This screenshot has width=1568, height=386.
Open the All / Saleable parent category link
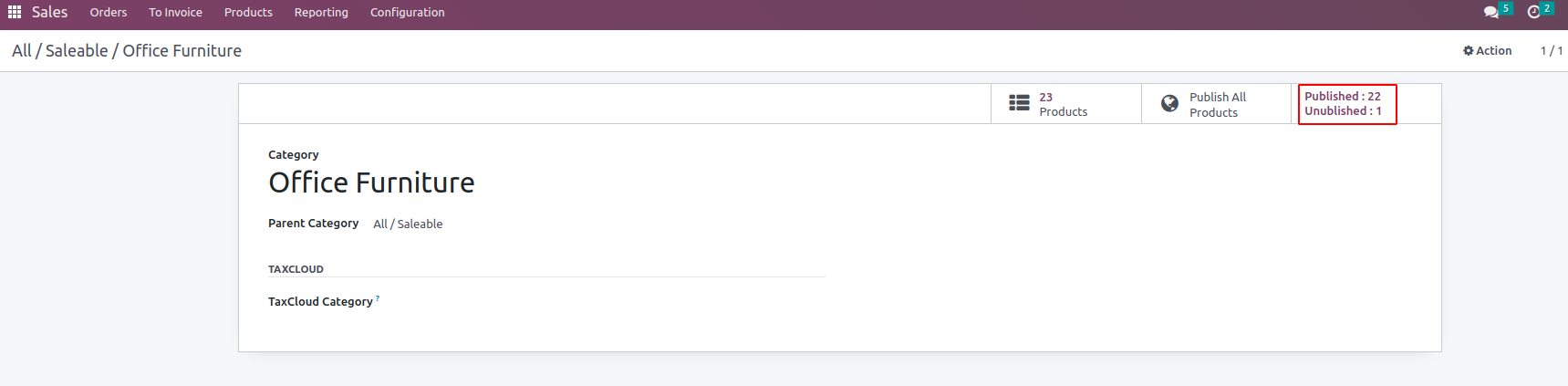point(408,224)
